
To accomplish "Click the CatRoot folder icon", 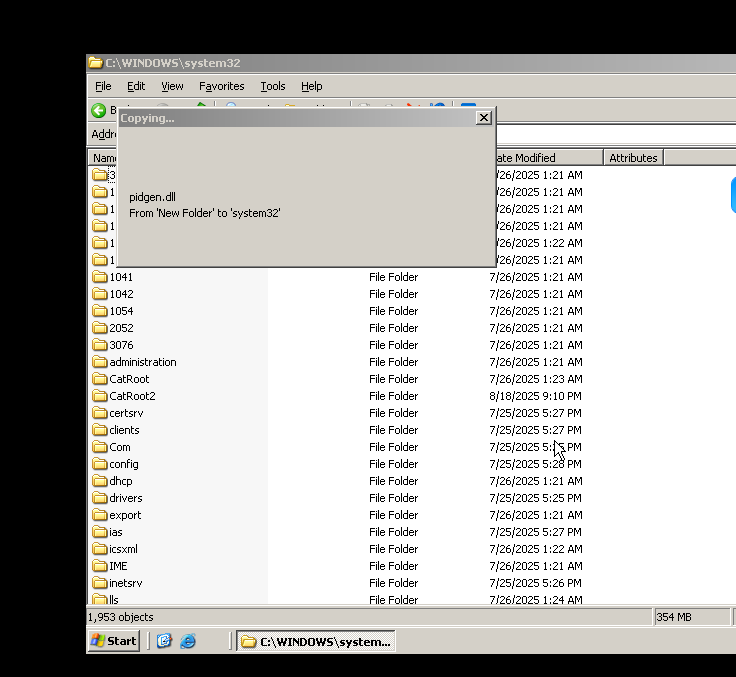I will pos(100,378).
